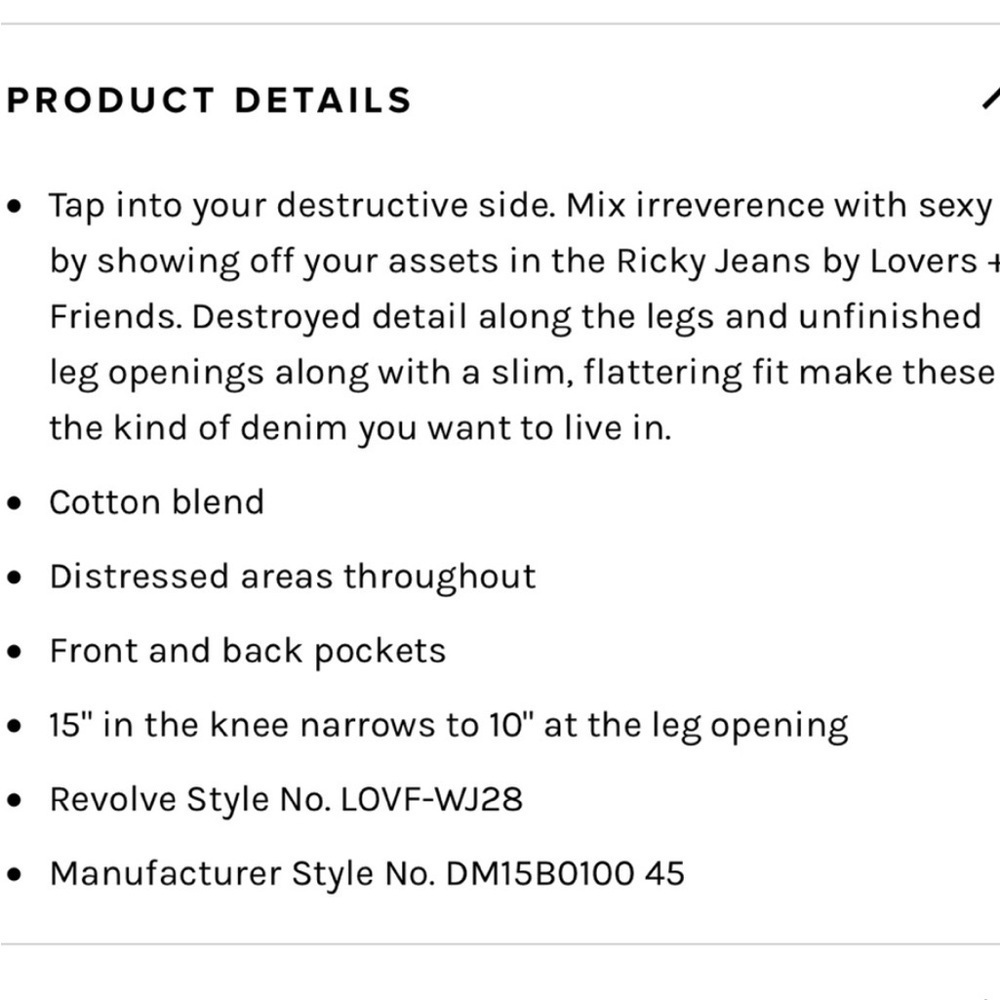Click the PRODUCT DETAILS heading

[209, 100]
